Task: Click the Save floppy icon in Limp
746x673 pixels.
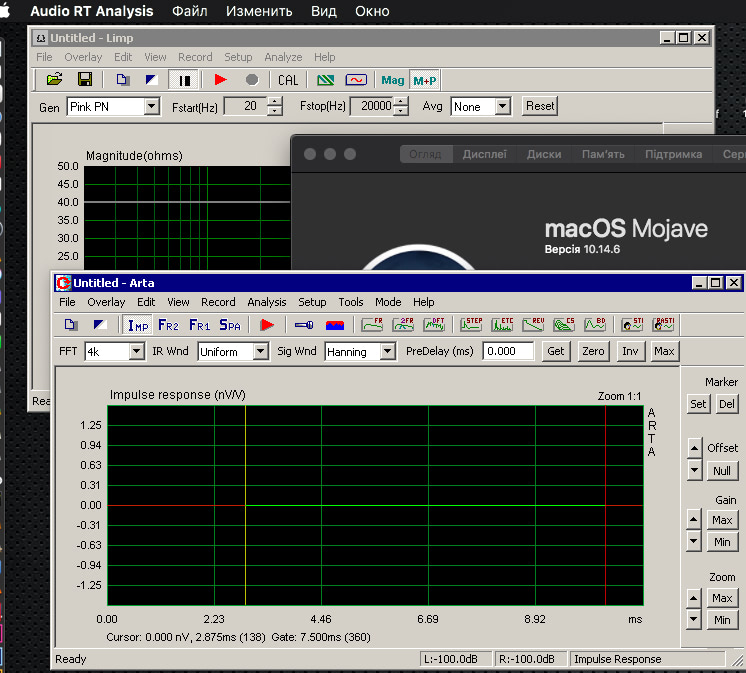Action: coord(85,80)
